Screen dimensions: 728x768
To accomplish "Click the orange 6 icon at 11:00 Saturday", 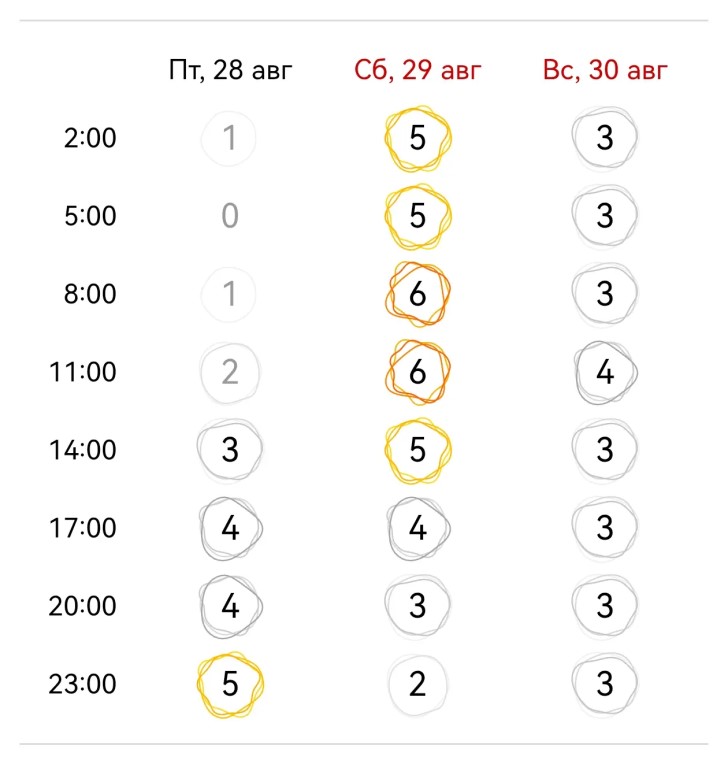I will click(x=417, y=372).
